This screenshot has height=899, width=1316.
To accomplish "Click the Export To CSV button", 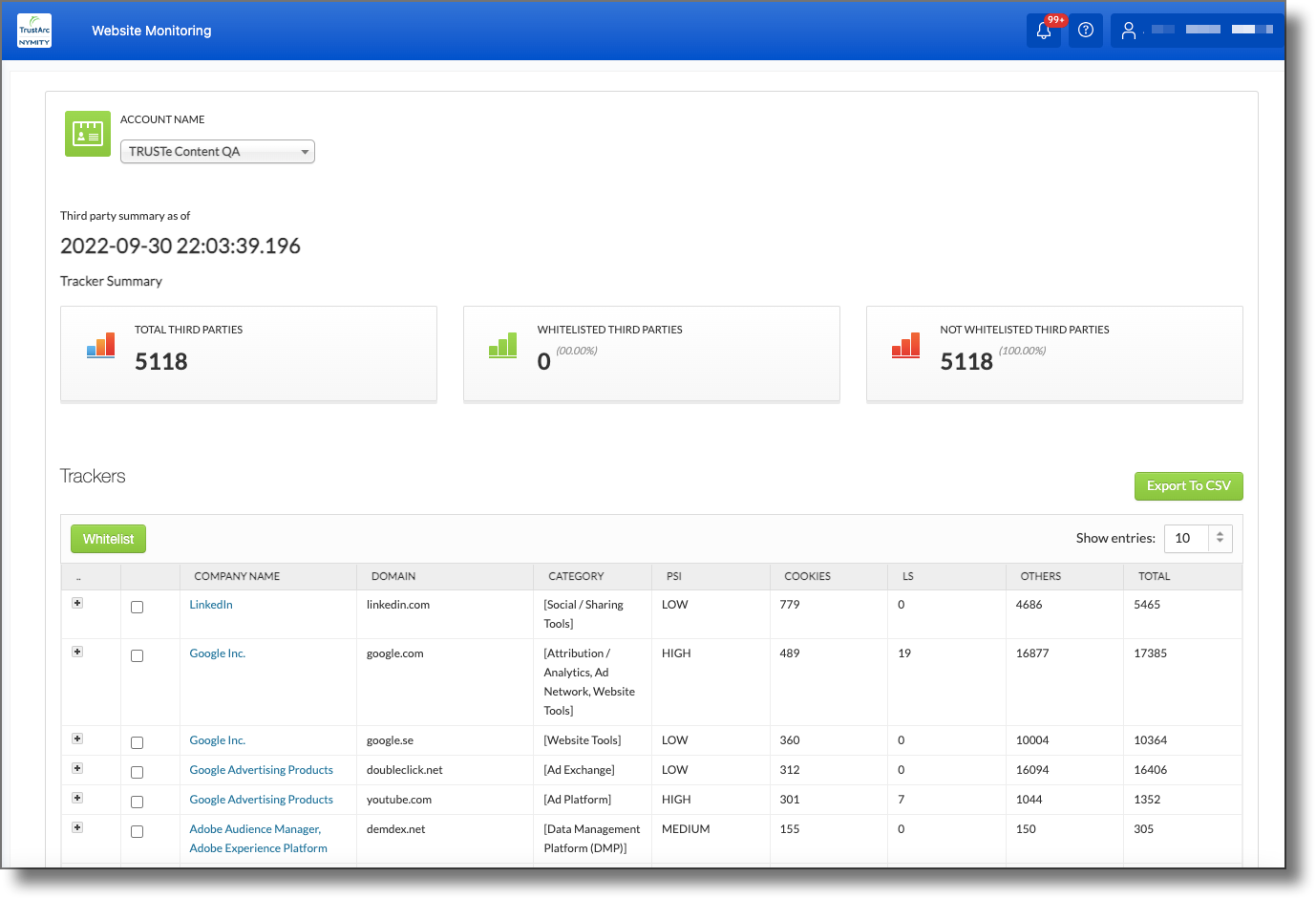I will tap(1188, 486).
